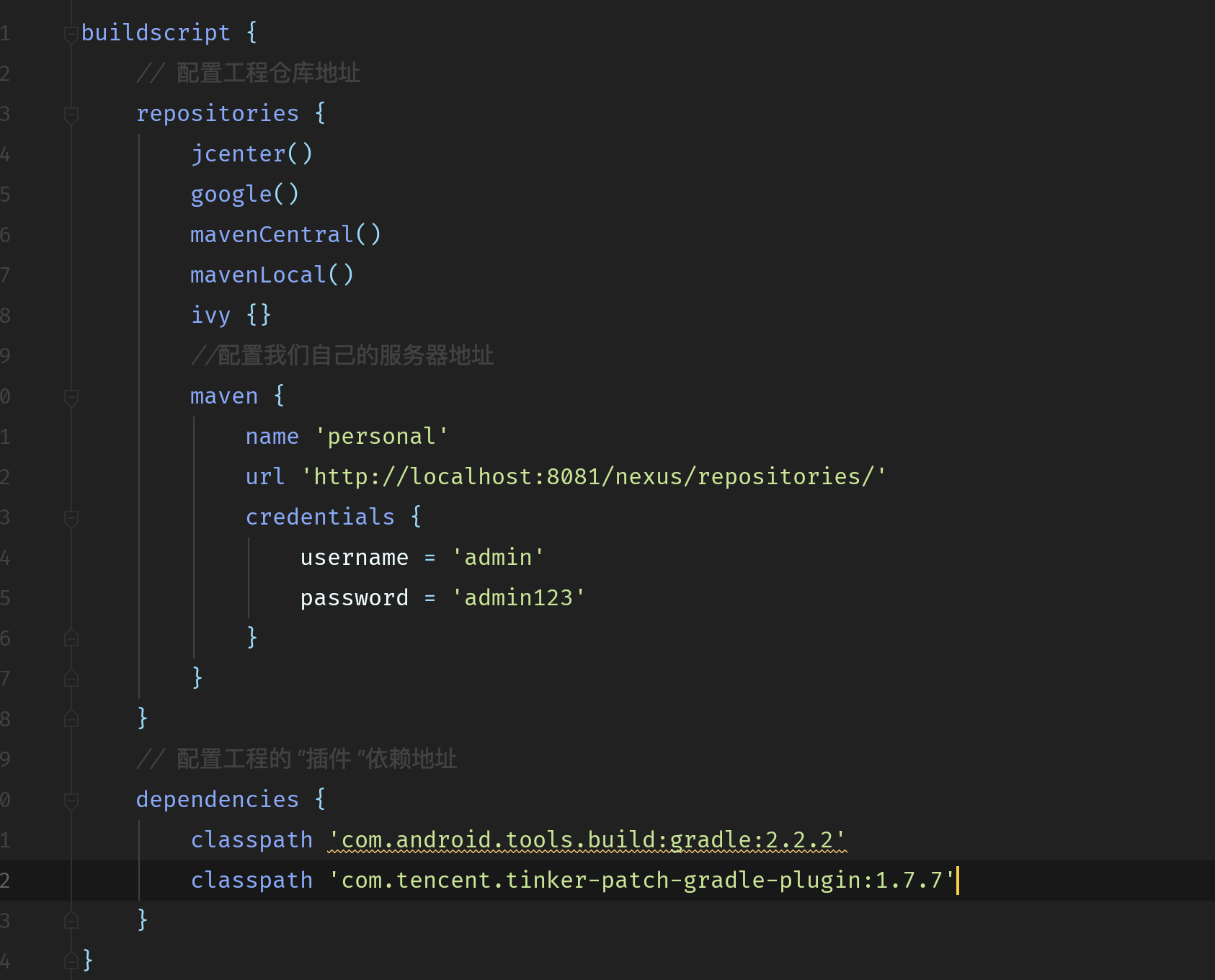Click the 'url' property keyword
1215x980 pixels.
pos(265,476)
